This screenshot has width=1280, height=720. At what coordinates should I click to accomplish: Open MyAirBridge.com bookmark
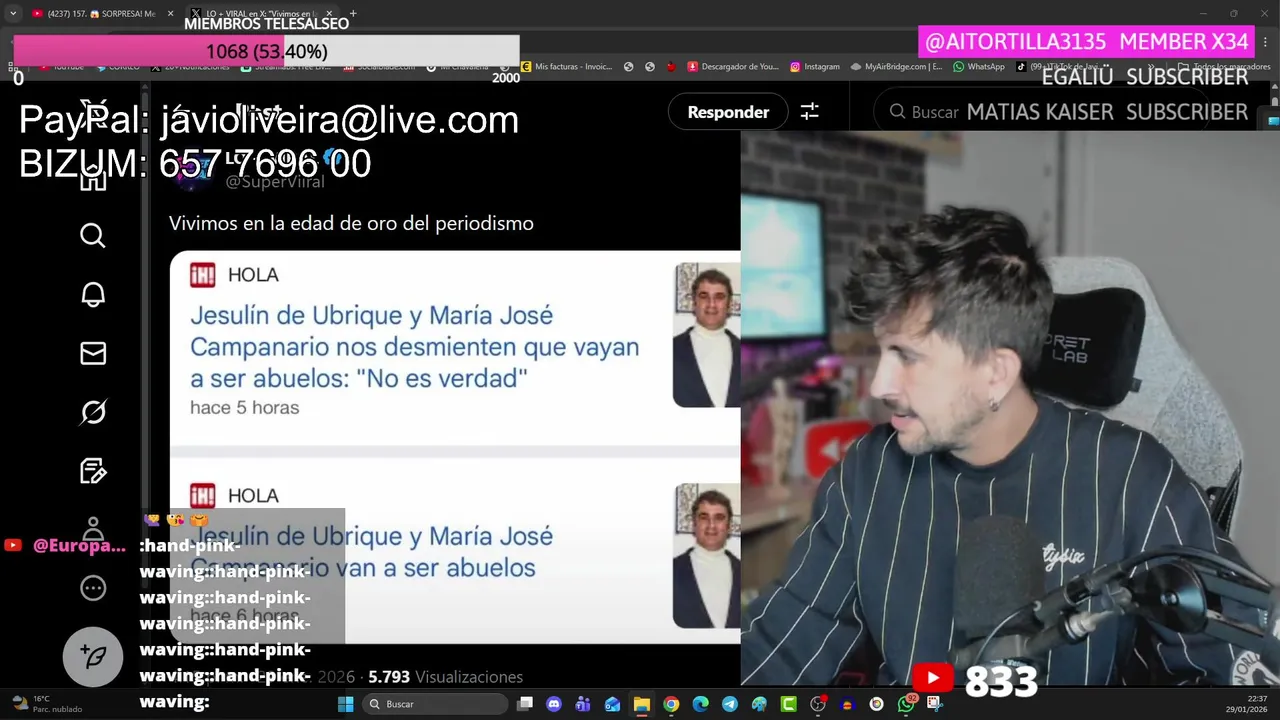click(x=897, y=67)
